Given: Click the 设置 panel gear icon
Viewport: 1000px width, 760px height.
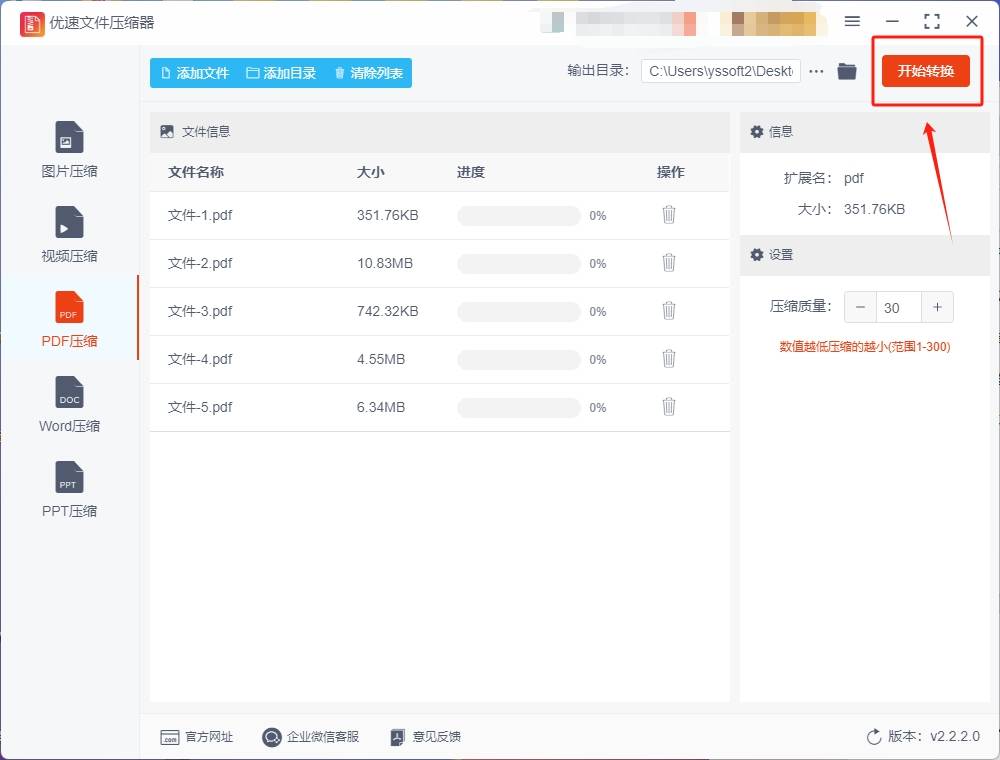Looking at the screenshot, I should click(x=756, y=254).
